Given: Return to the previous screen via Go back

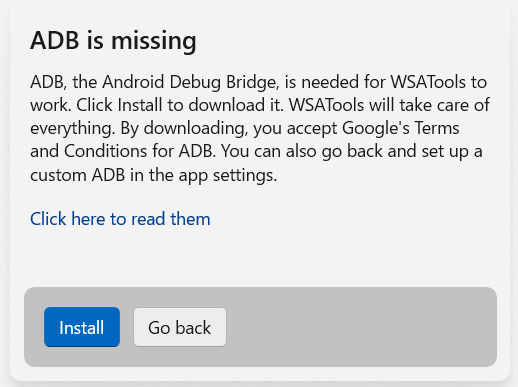Looking at the screenshot, I should click(180, 327).
